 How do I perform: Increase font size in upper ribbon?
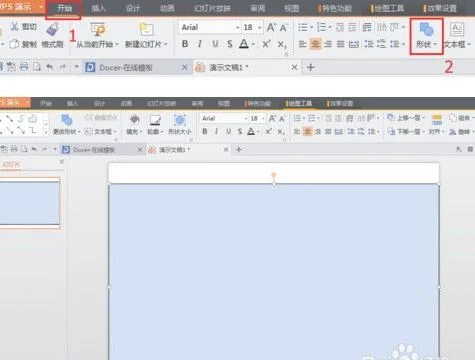pos(271,27)
